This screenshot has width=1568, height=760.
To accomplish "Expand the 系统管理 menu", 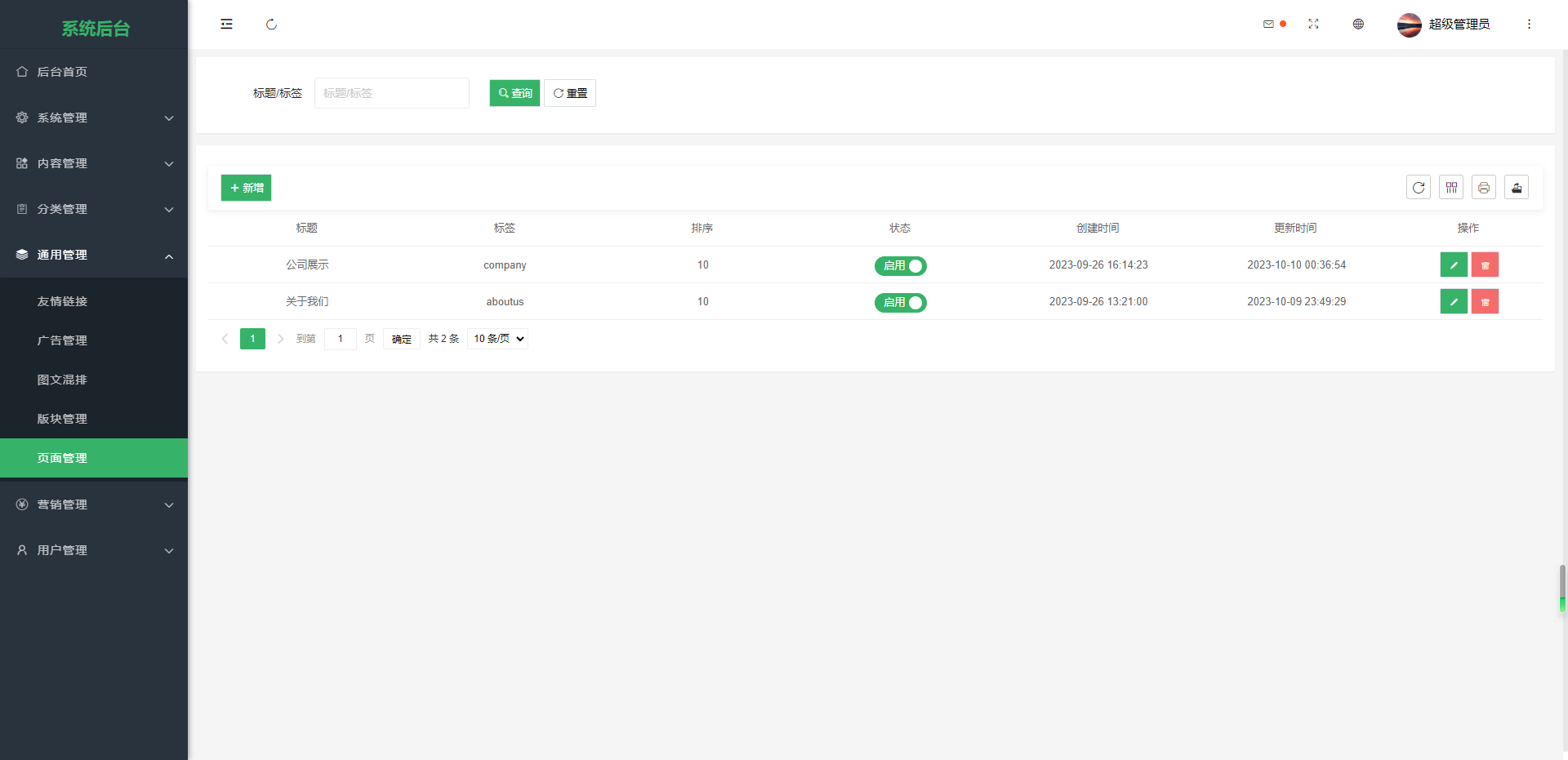I will tap(94, 118).
